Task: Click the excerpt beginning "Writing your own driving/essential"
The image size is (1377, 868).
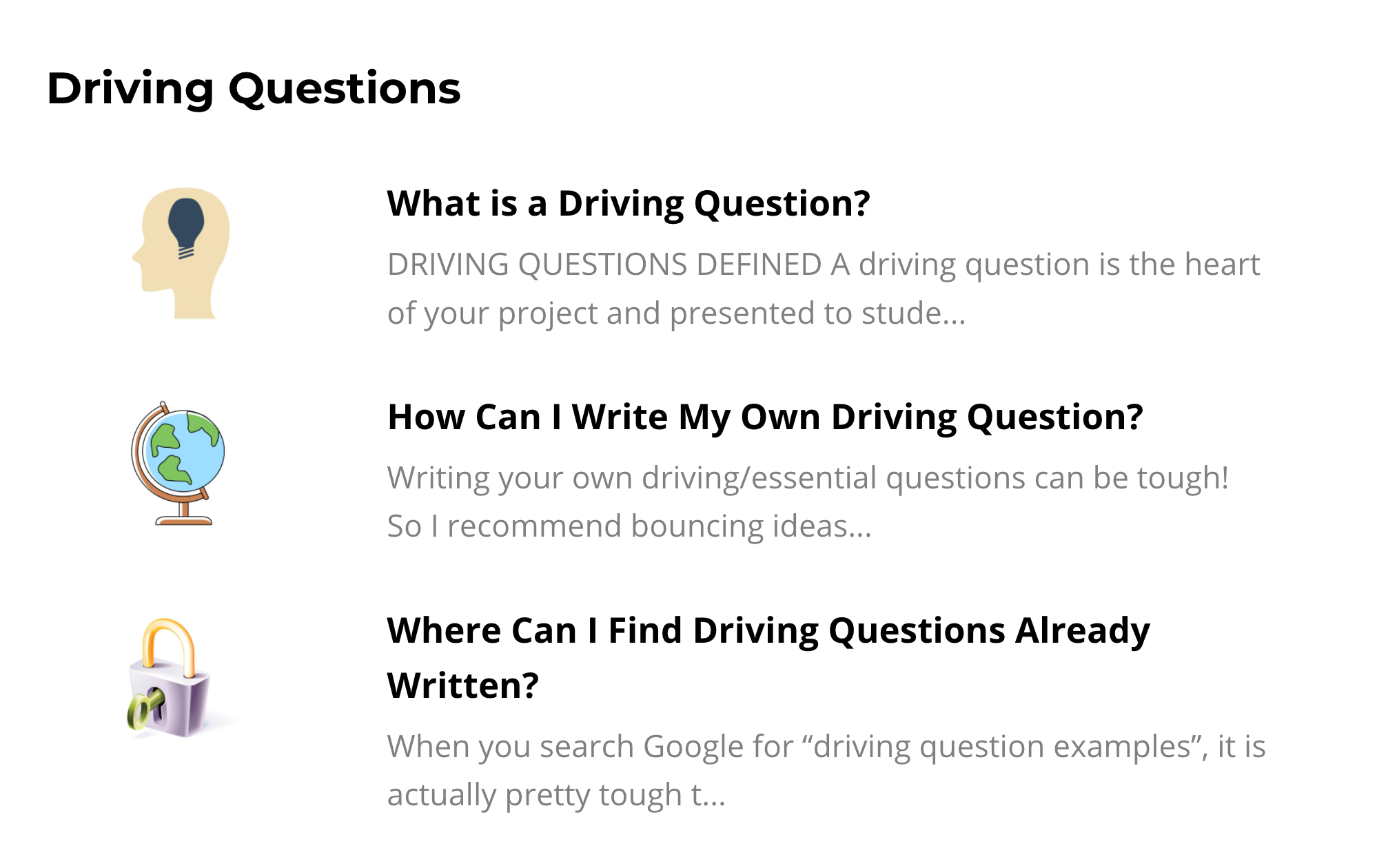Action: click(x=808, y=502)
